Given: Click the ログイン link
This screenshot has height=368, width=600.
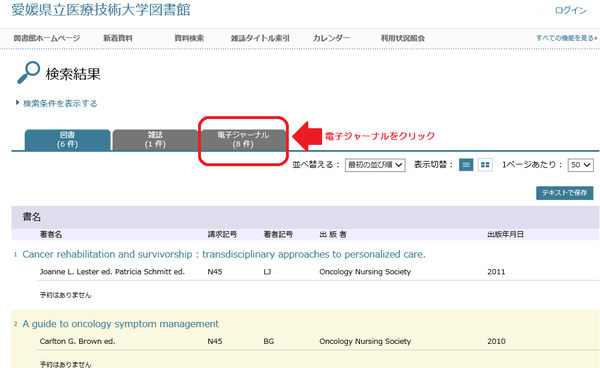Looking at the screenshot, I should click(571, 10).
